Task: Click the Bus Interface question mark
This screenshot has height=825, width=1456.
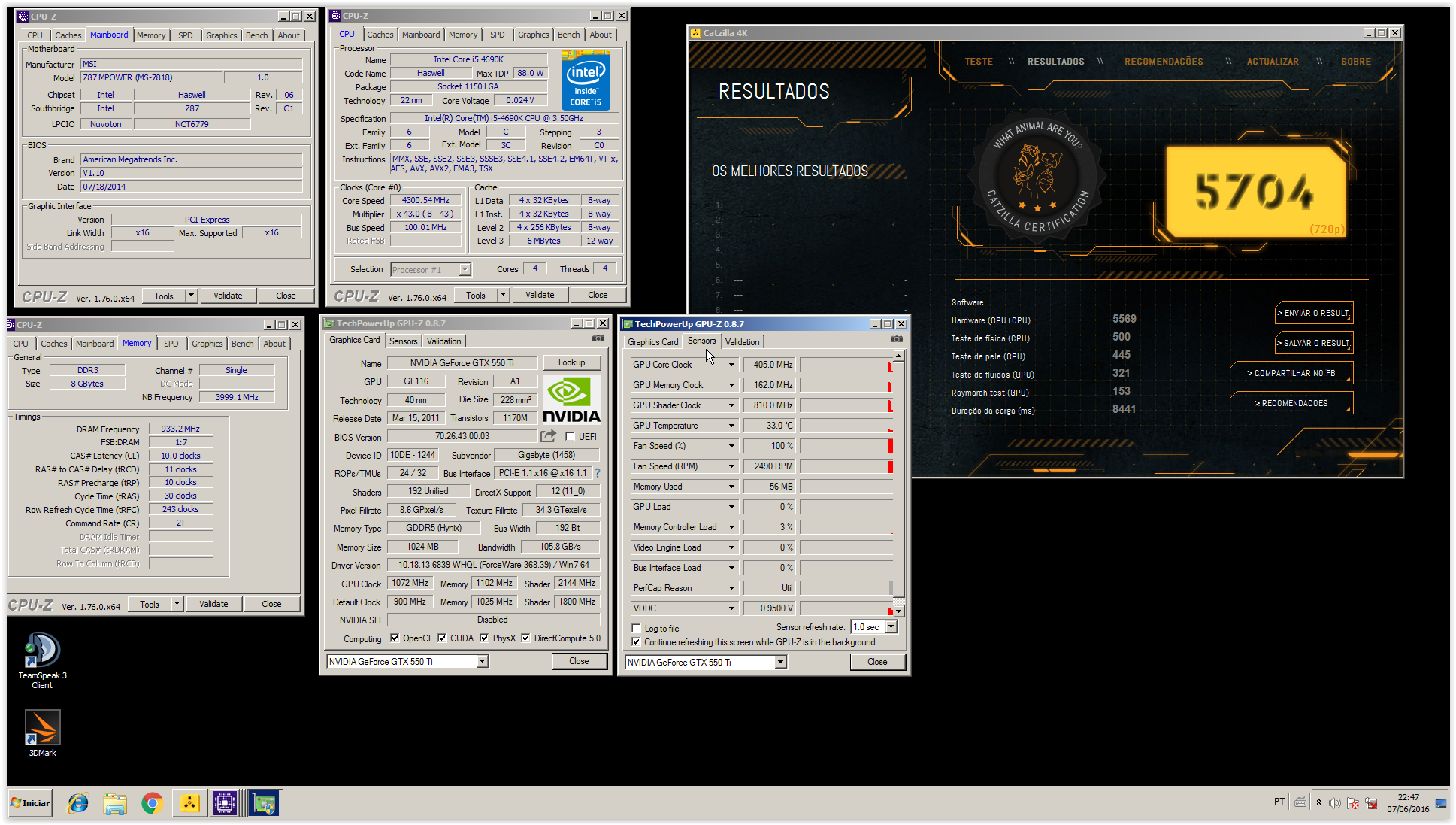Action: click(598, 473)
